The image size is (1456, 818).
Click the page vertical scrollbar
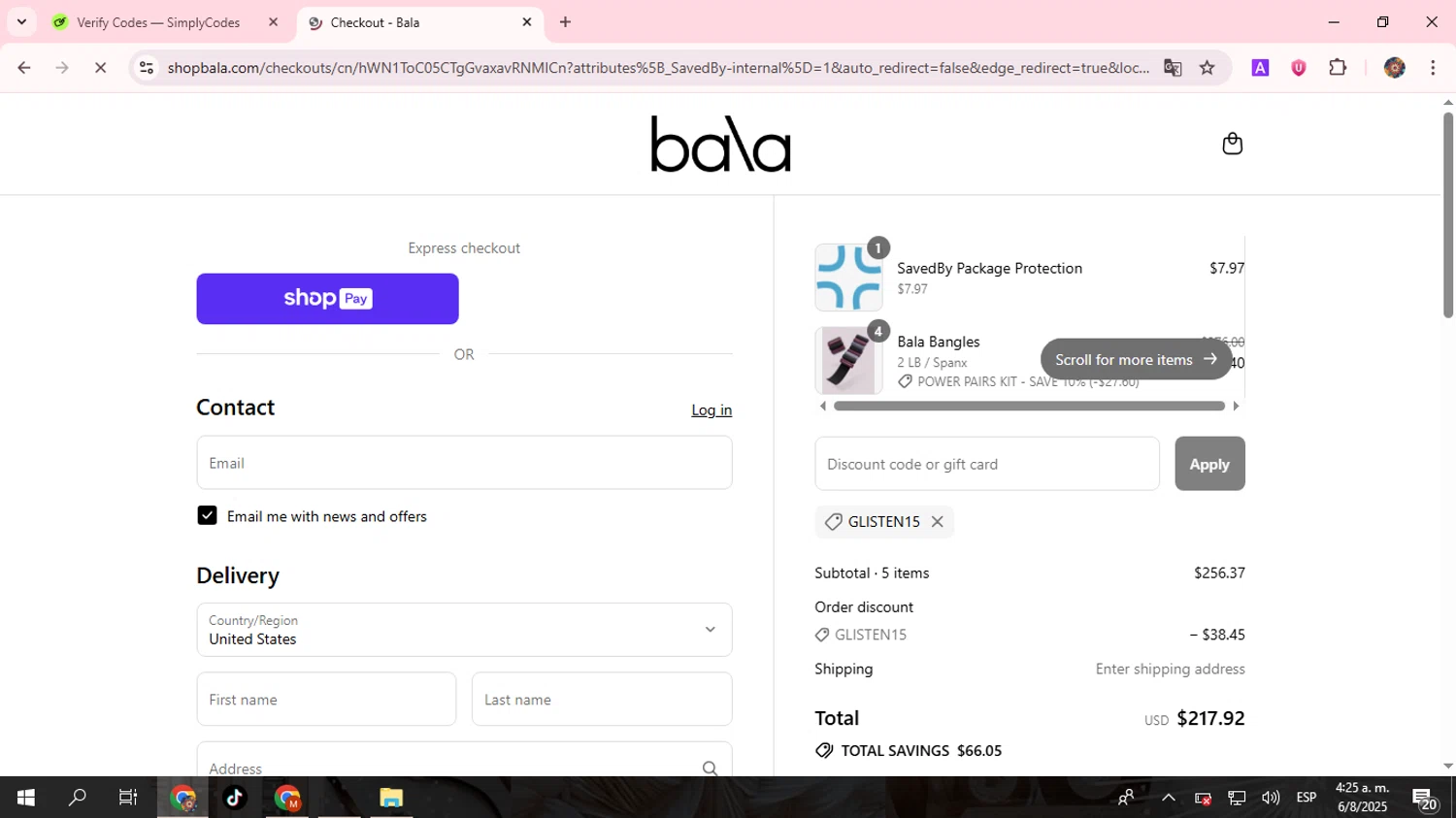[x=1448, y=215]
